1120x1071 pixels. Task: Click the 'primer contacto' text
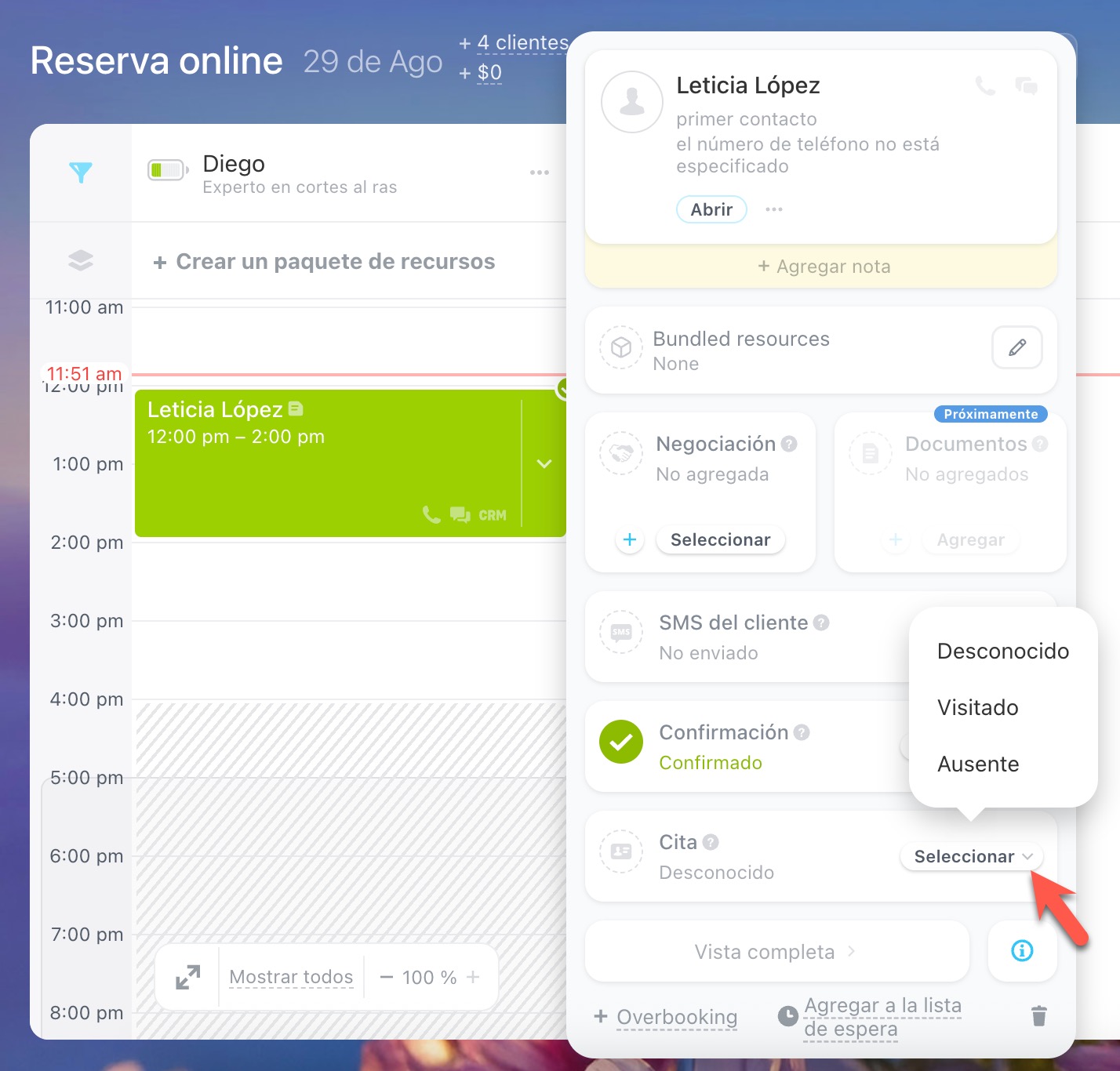click(747, 119)
